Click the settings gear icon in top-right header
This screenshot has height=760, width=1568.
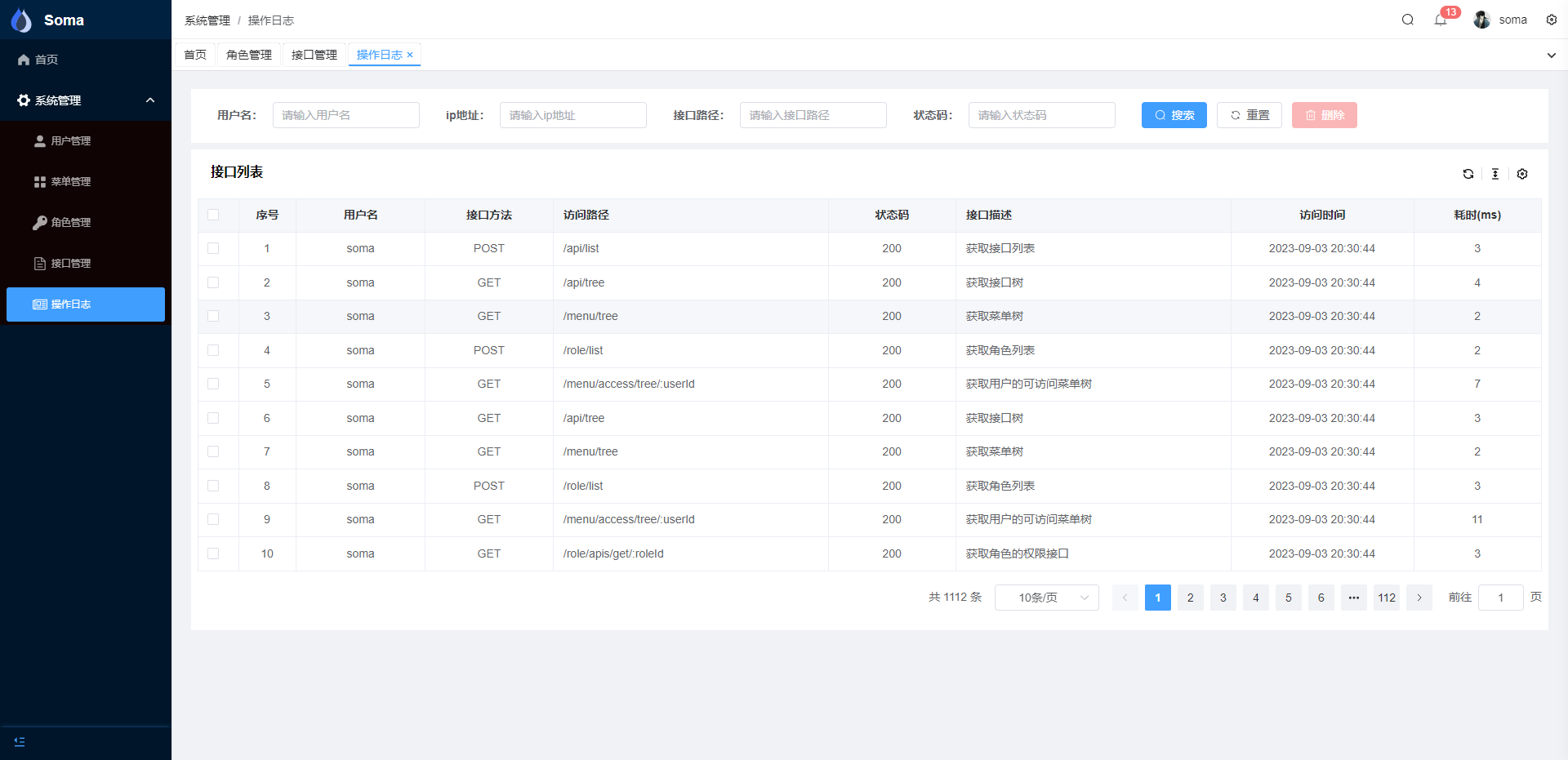[1551, 20]
